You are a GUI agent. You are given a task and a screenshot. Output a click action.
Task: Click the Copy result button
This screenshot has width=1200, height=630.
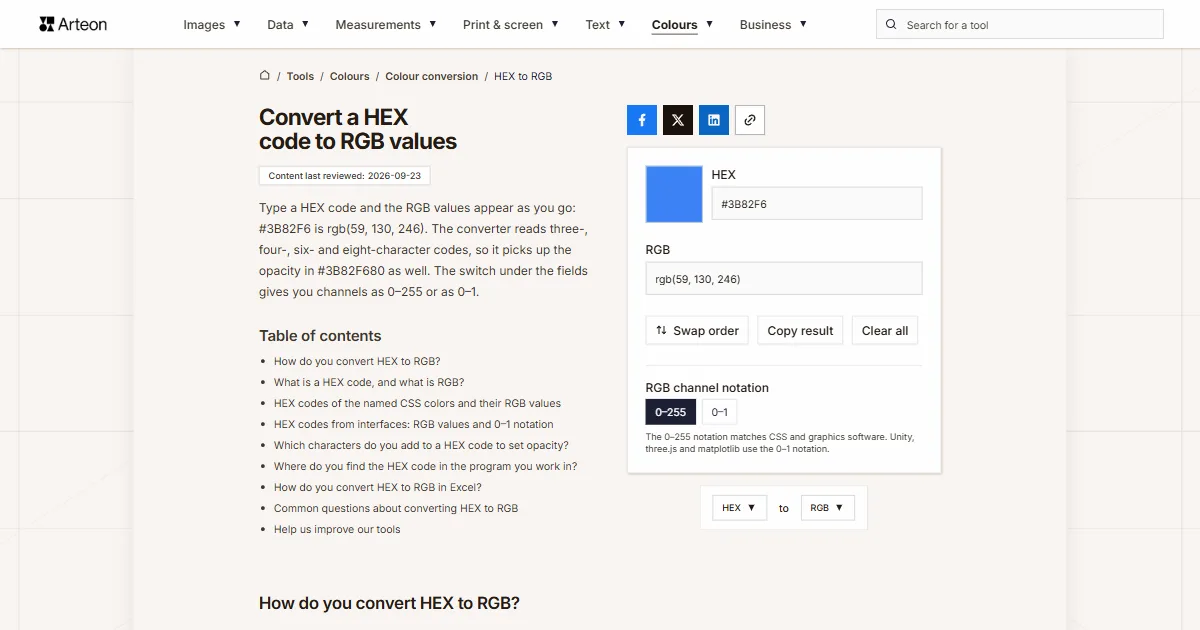click(800, 331)
